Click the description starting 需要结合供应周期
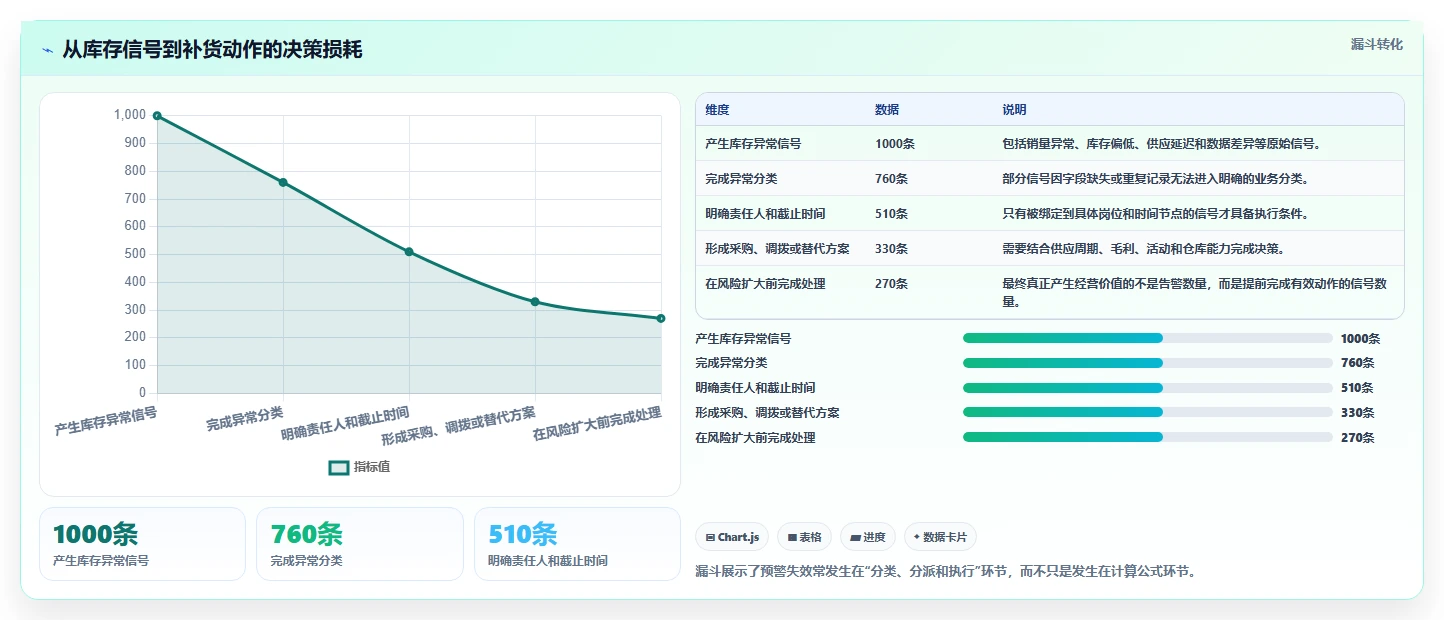Viewport: 1444px width, 620px height. (1143, 249)
